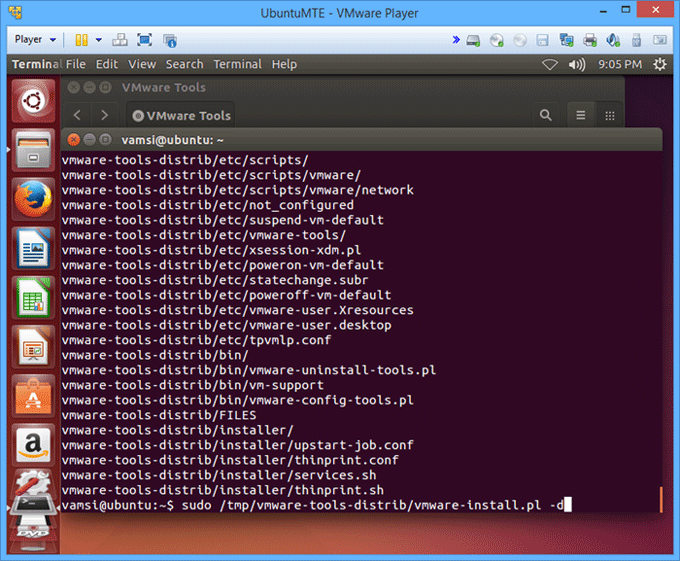Click vmware-tools-distrib/FILES output line
This screenshot has height=561, width=680.
(159, 415)
